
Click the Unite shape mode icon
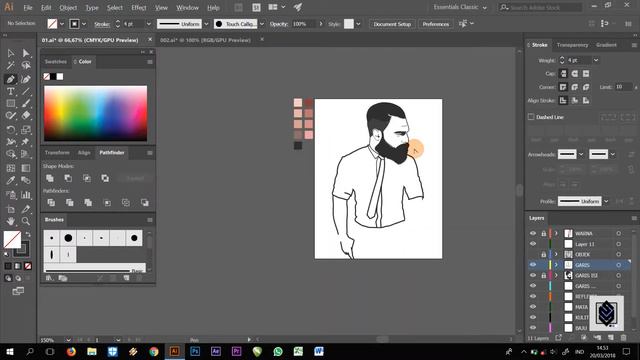coord(50,178)
